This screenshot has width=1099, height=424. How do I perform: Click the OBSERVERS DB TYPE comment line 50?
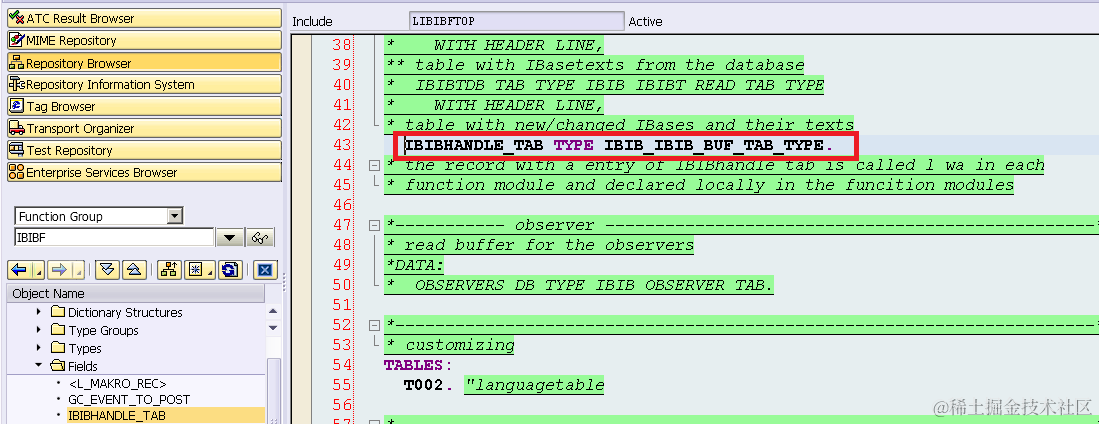pyautogui.click(x=579, y=285)
